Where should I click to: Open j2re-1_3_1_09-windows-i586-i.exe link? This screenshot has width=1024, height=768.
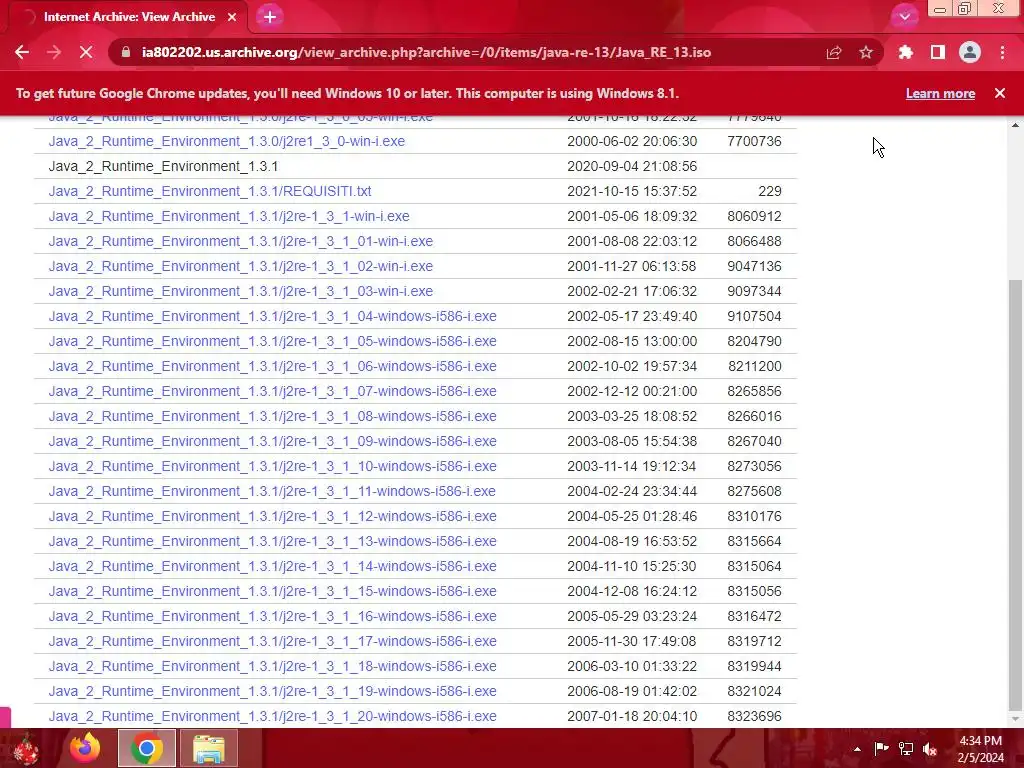[272, 441]
